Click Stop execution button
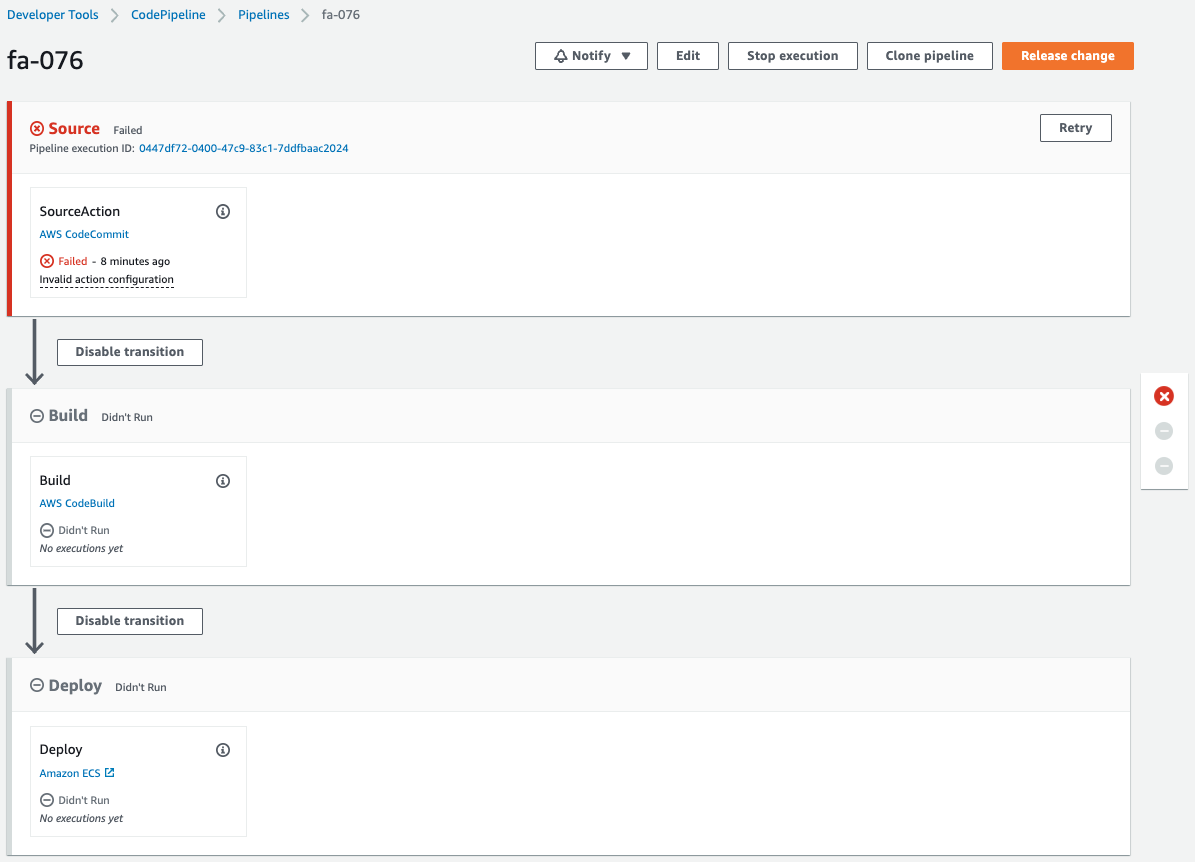The height and width of the screenshot is (862, 1195). (792, 56)
